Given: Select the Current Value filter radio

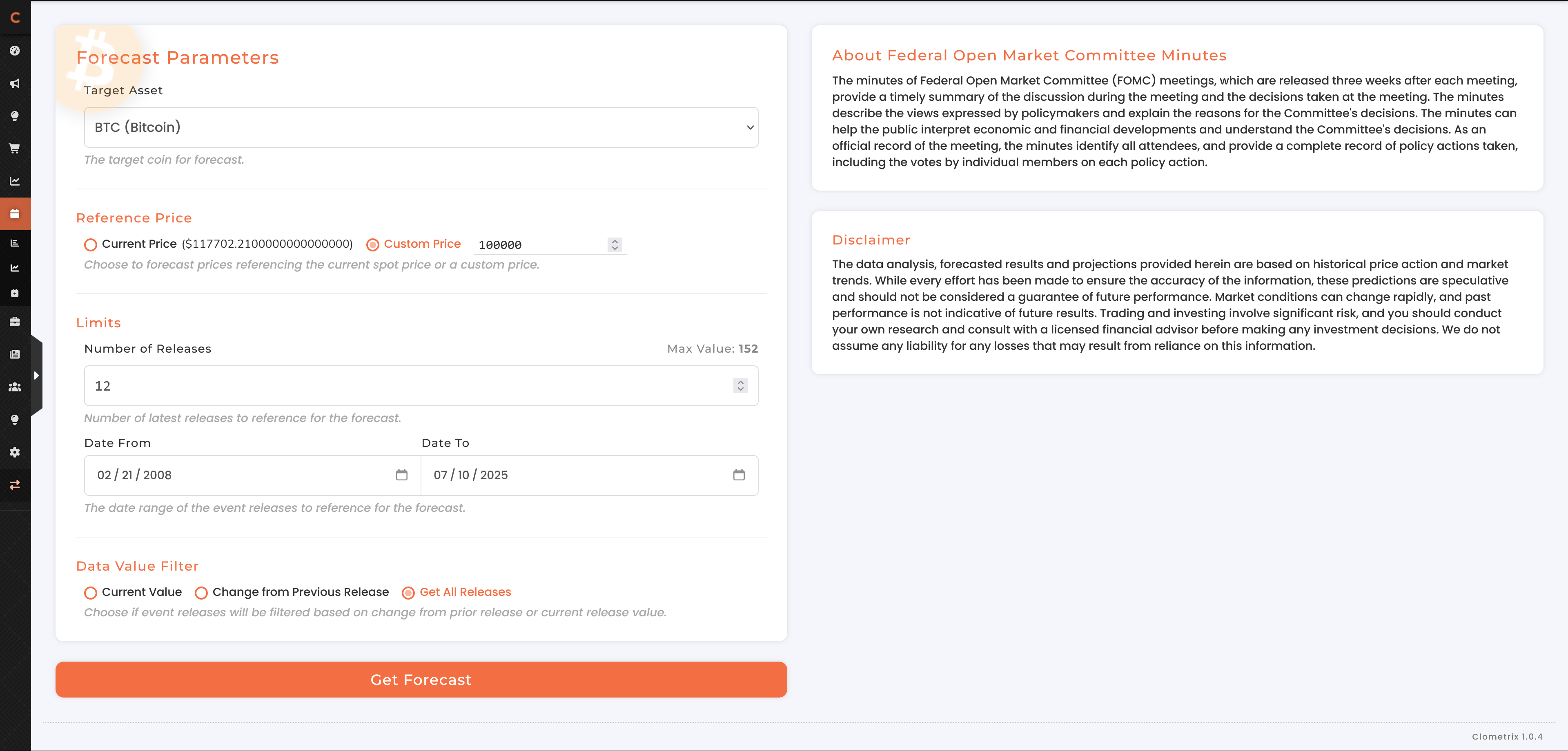Looking at the screenshot, I should click(x=91, y=593).
